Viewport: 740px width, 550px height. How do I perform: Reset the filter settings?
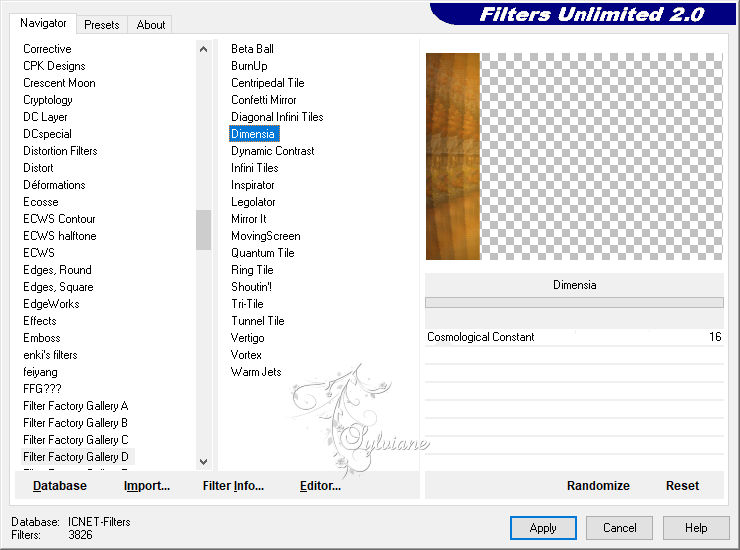tap(682, 486)
